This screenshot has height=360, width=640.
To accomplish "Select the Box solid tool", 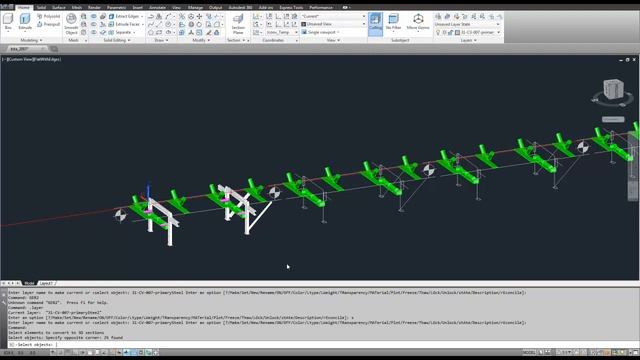I will pos(8,22).
